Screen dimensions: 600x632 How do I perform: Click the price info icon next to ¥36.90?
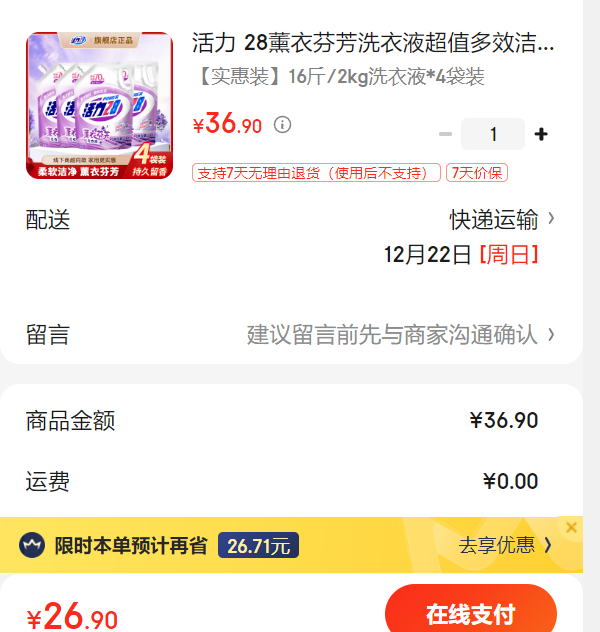click(x=282, y=125)
